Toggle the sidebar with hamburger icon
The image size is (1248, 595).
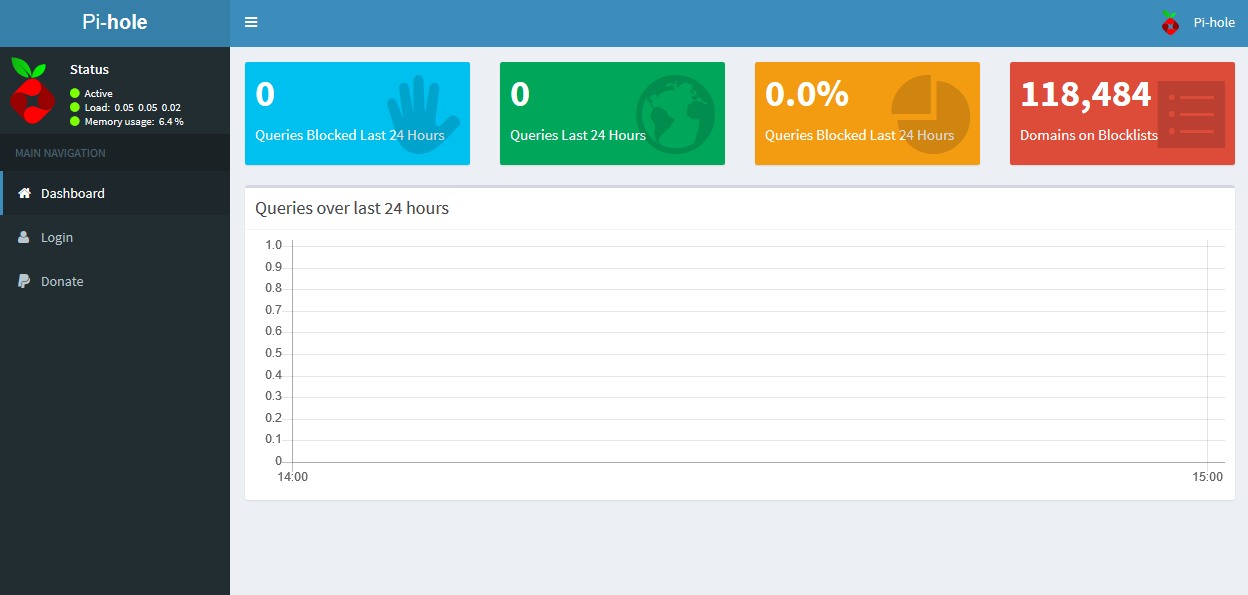pyautogui.click(x=251, y=22)
